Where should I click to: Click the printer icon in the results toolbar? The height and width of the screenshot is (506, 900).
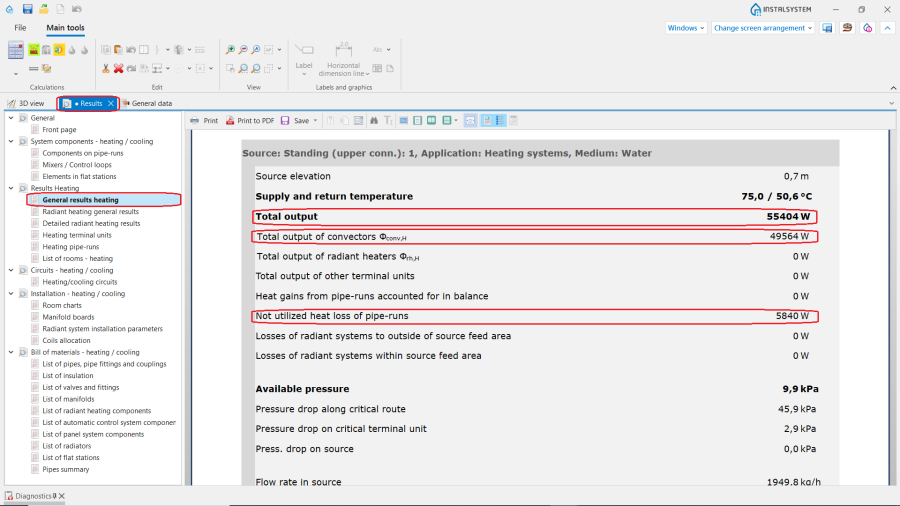tap(195, 120)
